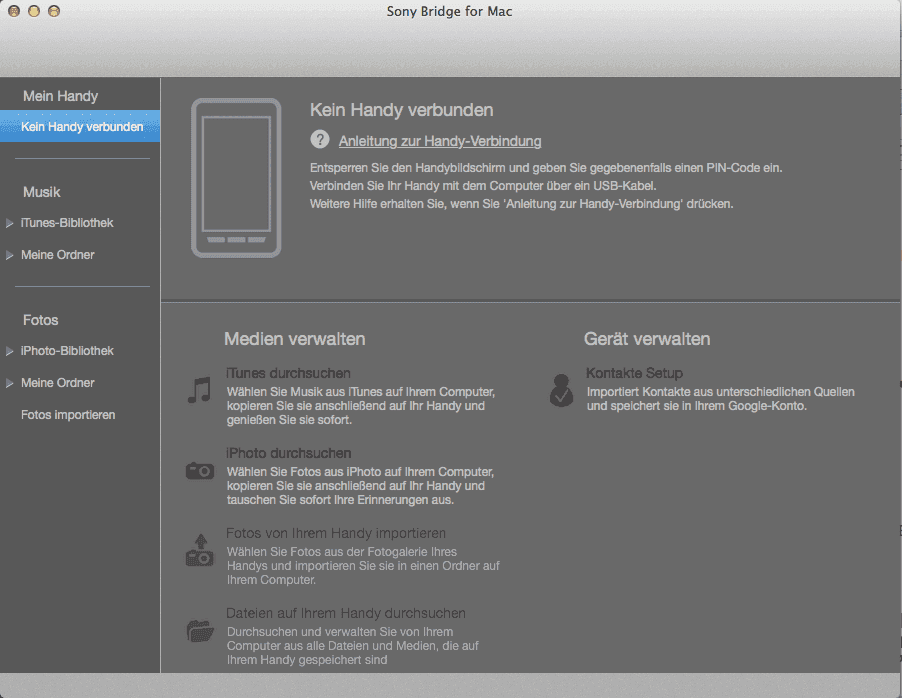Screen dimensions: 902x698
Task: Close the Sony Bridge window
Action: coord(14,11)
